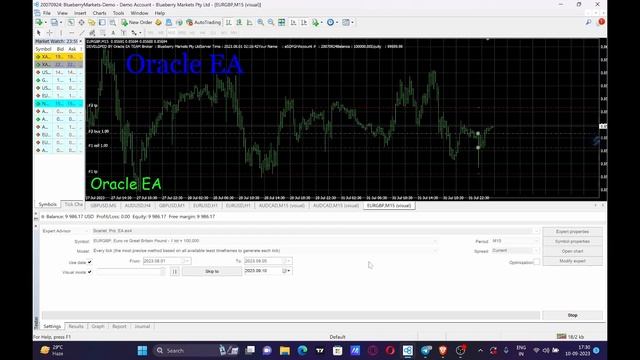Toggle the Chart Shift icon
This screenshot has width=640, height=360.
pyautogui.click(x=304, y=22)
